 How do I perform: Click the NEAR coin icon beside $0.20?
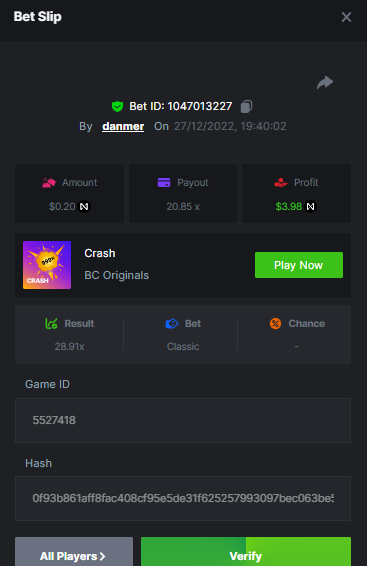click(84, 206)
